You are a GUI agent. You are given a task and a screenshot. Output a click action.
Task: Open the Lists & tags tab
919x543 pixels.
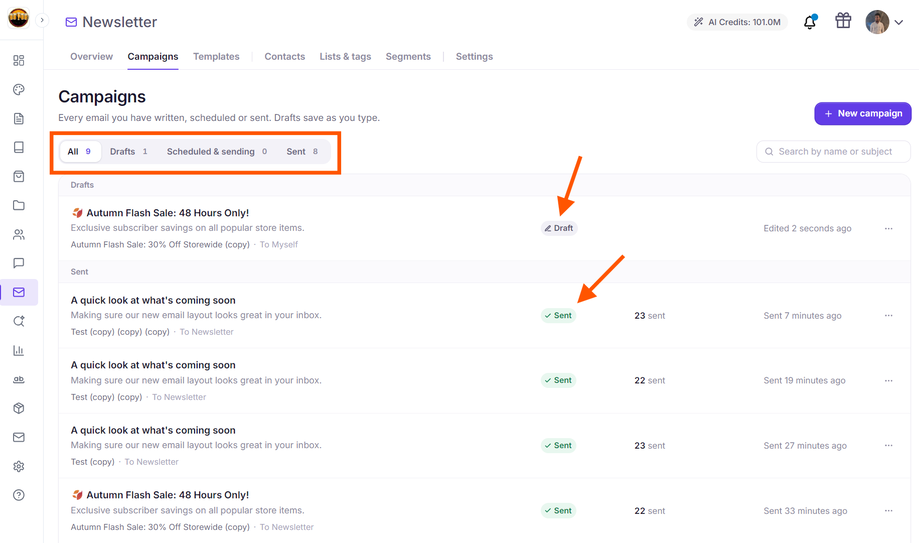tap(345, 56)
